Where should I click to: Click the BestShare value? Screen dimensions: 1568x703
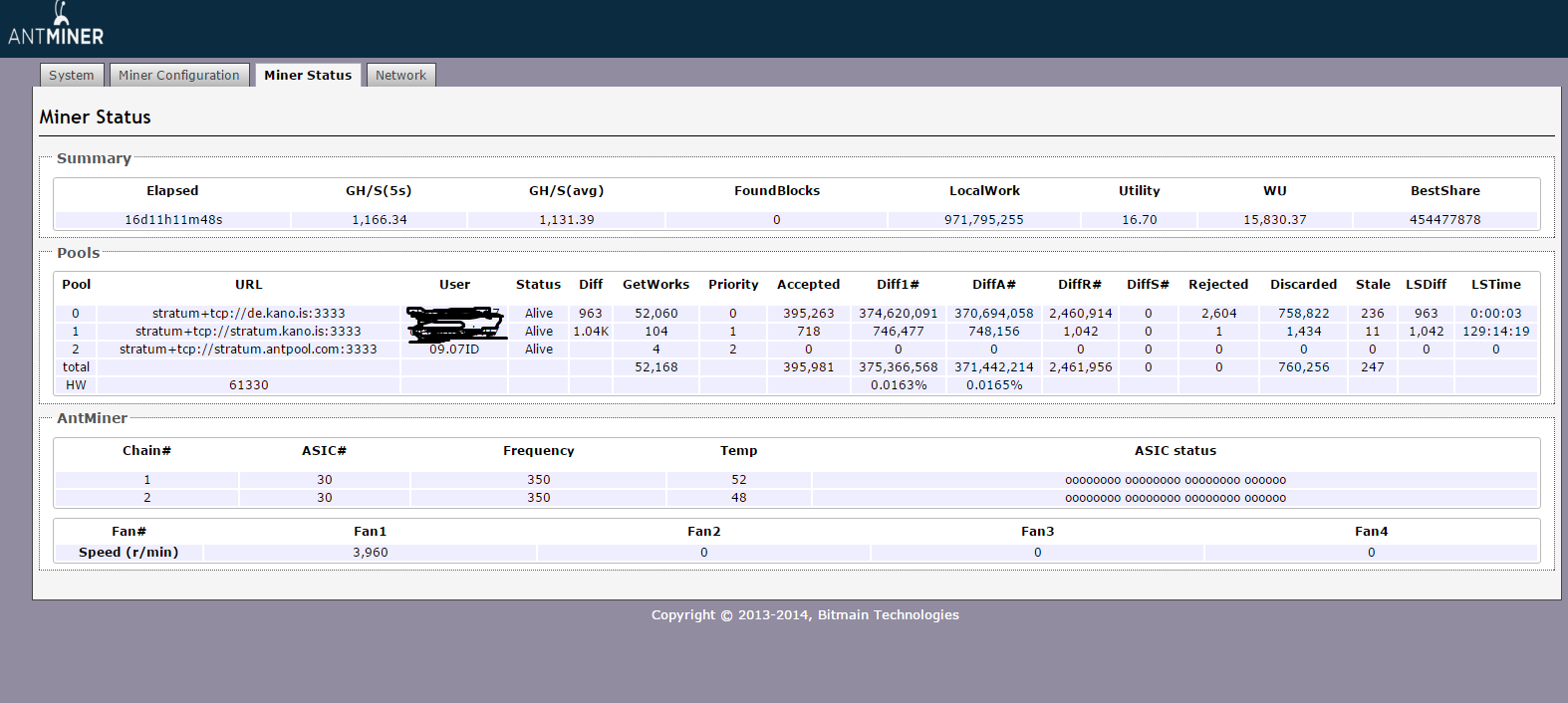1444,220
